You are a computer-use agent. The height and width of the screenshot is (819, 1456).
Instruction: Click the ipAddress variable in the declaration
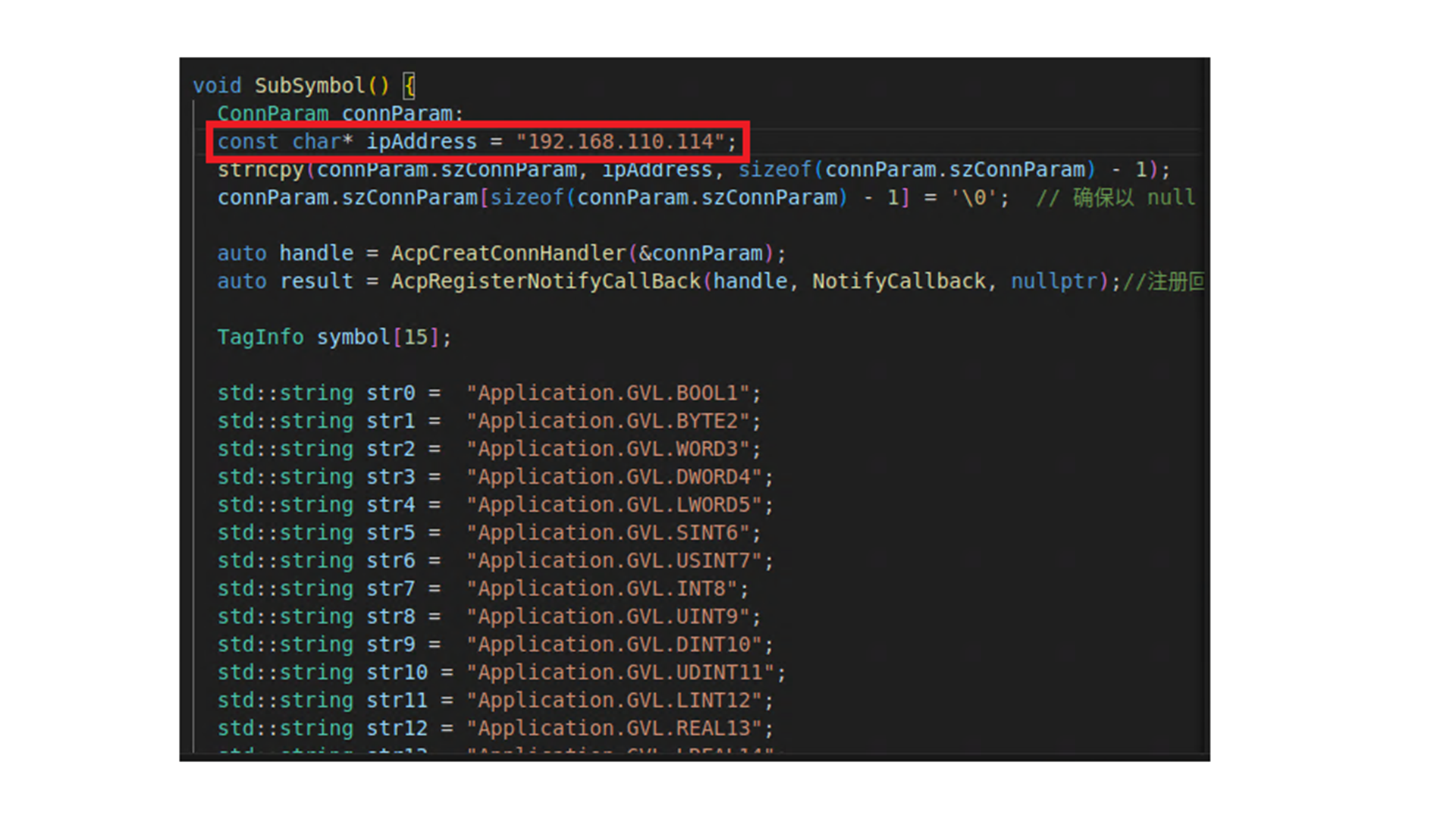tap(422, 142)
